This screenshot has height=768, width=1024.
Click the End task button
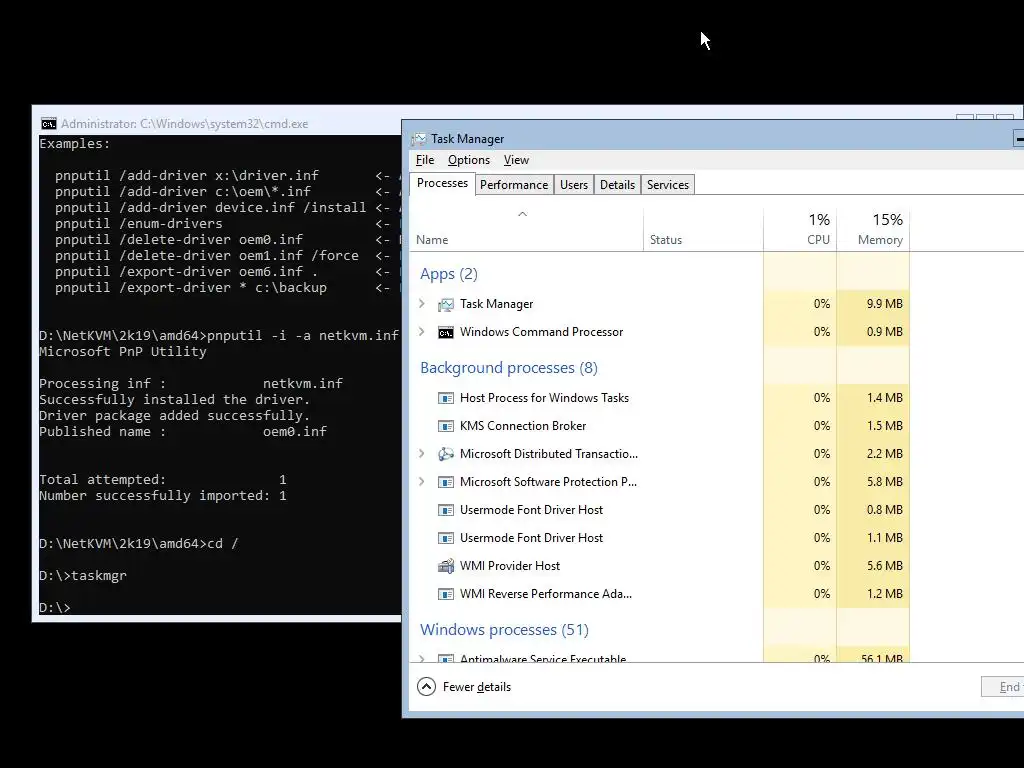point(1002,687)
